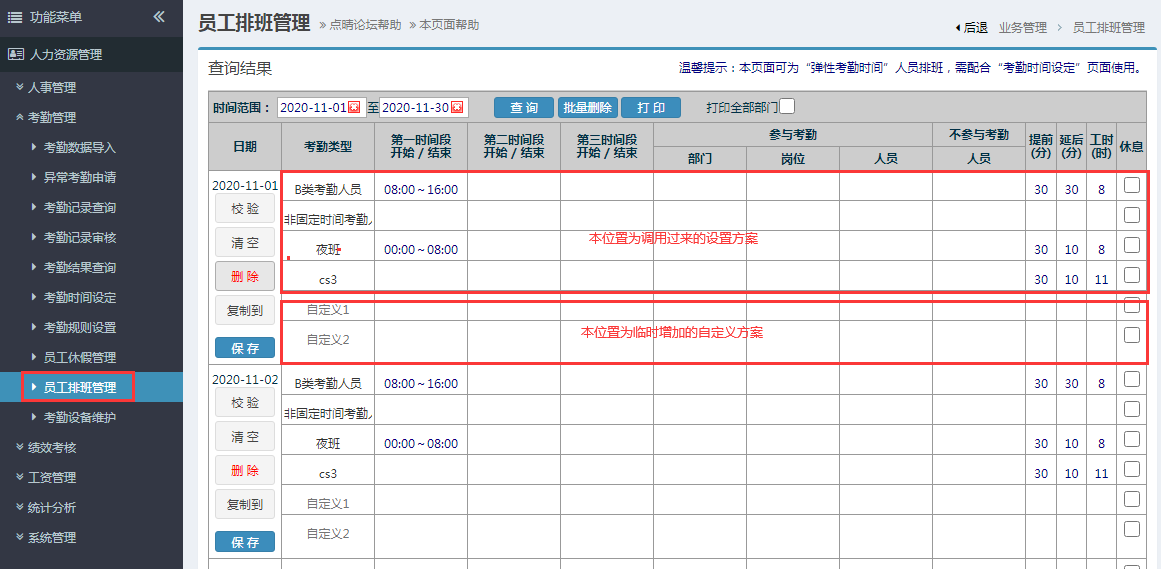Toggle the 打印全部部门 checkbox
Screen dimensions: 1161x569
[787, 107]
